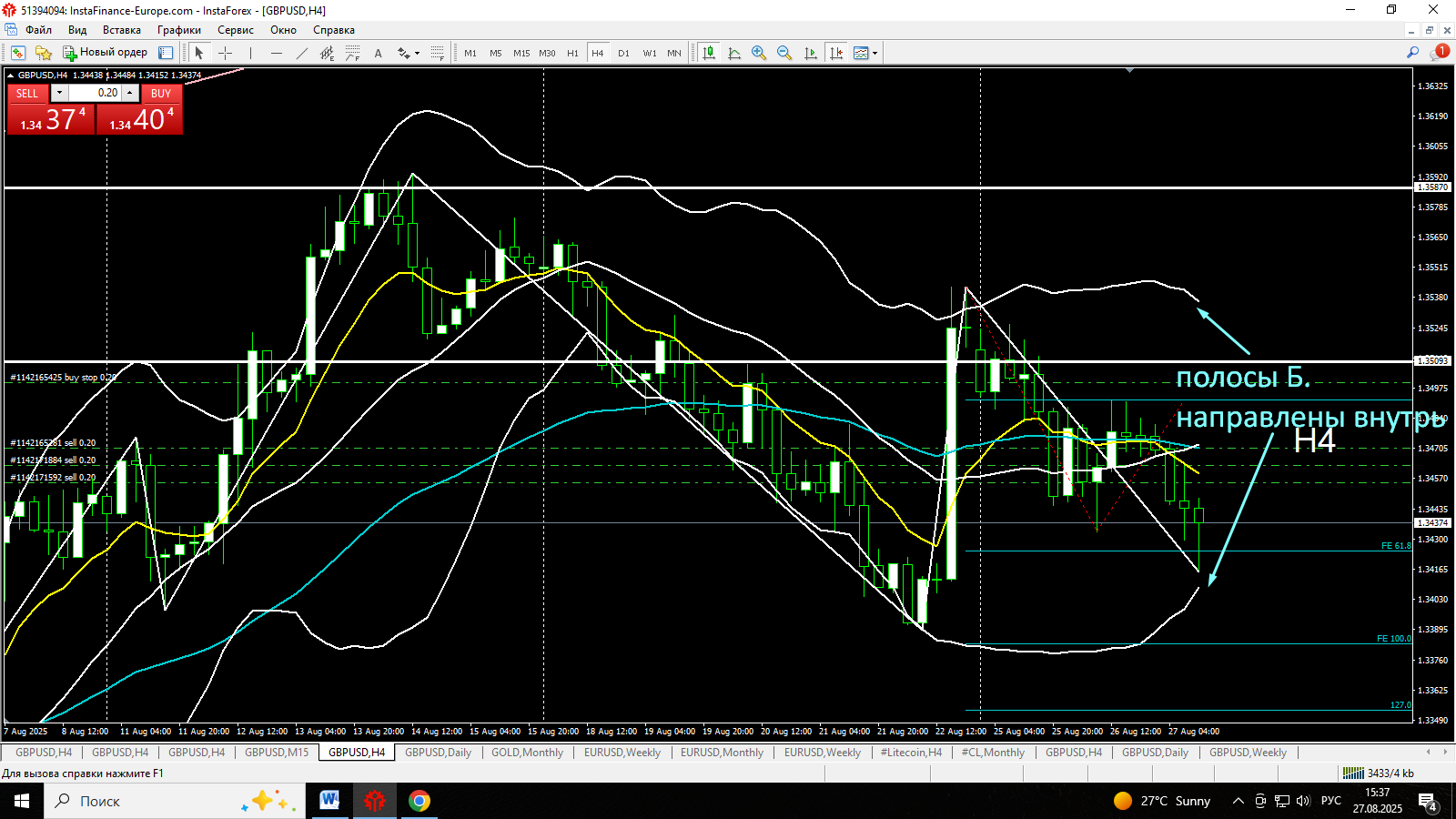1456x819 pixels.
Task: Open the Market Watch star-folder icon
Action: point(43,53)
